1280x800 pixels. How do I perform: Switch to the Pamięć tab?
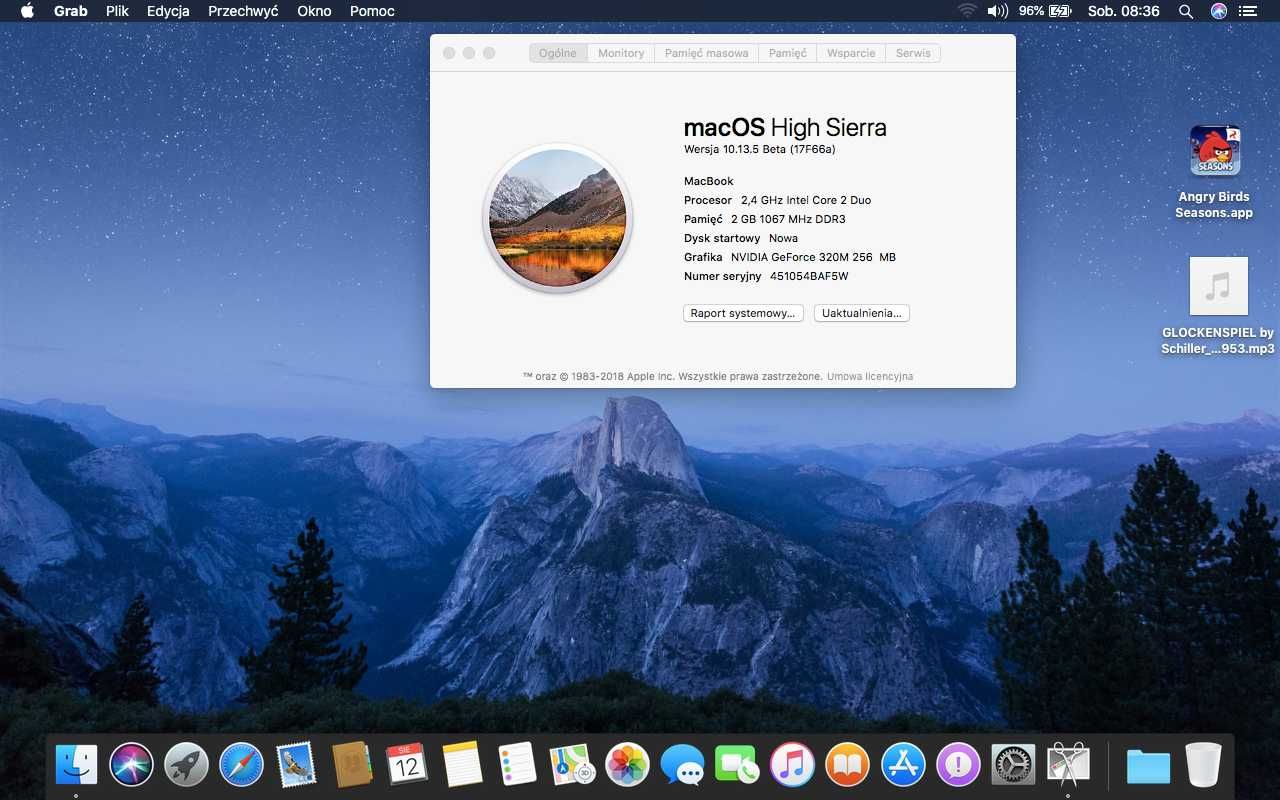pyautogui.click(x=787, y=53)
